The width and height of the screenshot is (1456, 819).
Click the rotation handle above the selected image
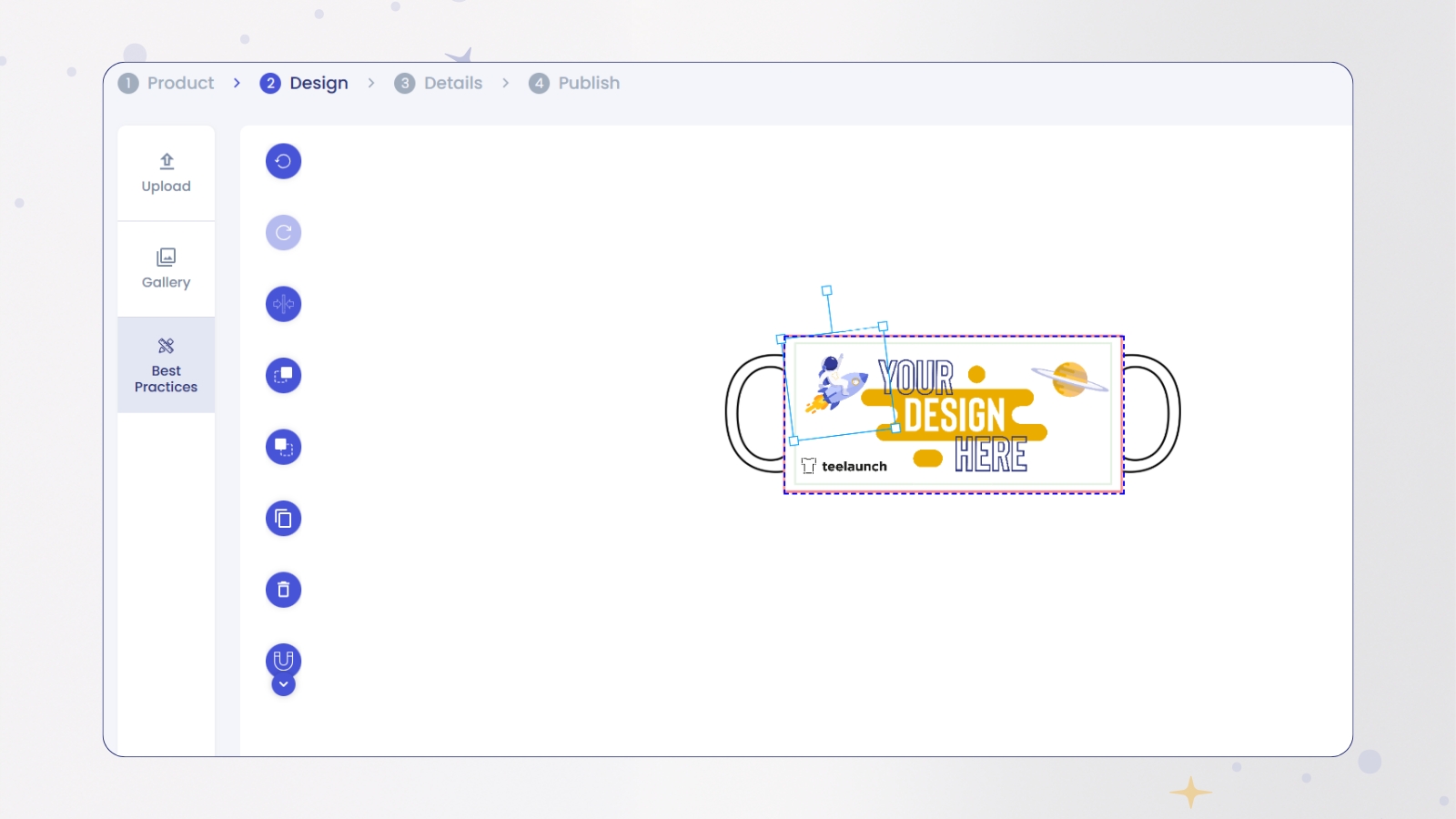[827, 290]
